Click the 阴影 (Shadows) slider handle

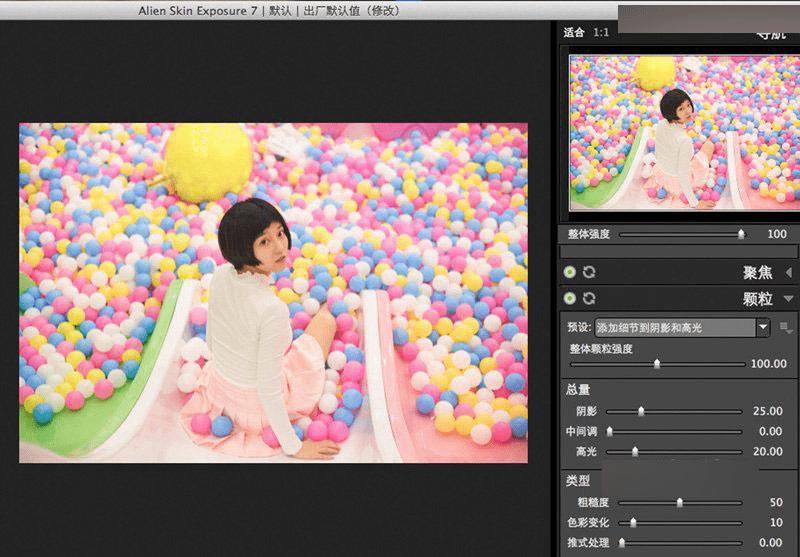tap(641, 411)
